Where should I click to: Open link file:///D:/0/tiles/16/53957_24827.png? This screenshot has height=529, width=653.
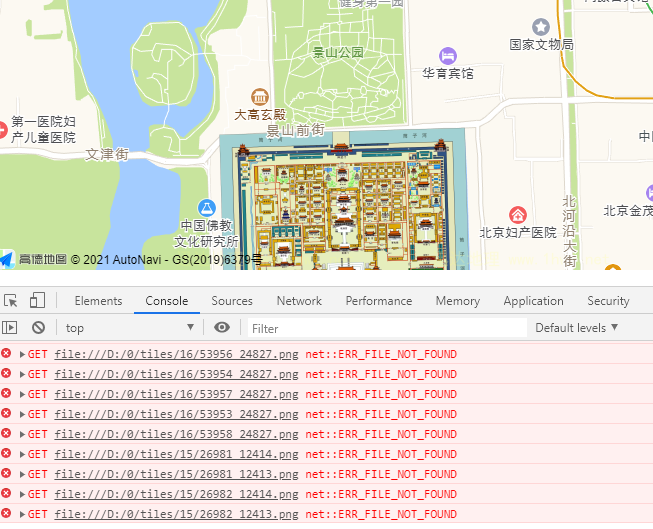tap(177, 394)
